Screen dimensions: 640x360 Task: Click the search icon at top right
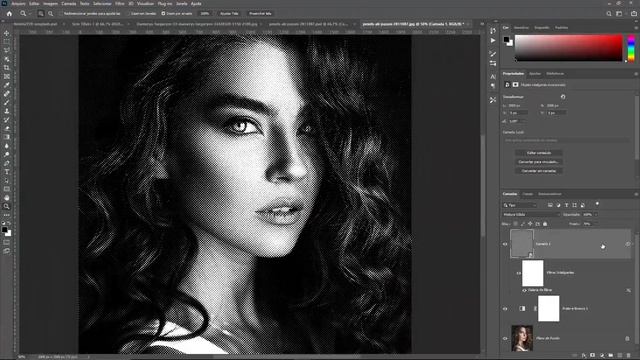click(609, 13)
